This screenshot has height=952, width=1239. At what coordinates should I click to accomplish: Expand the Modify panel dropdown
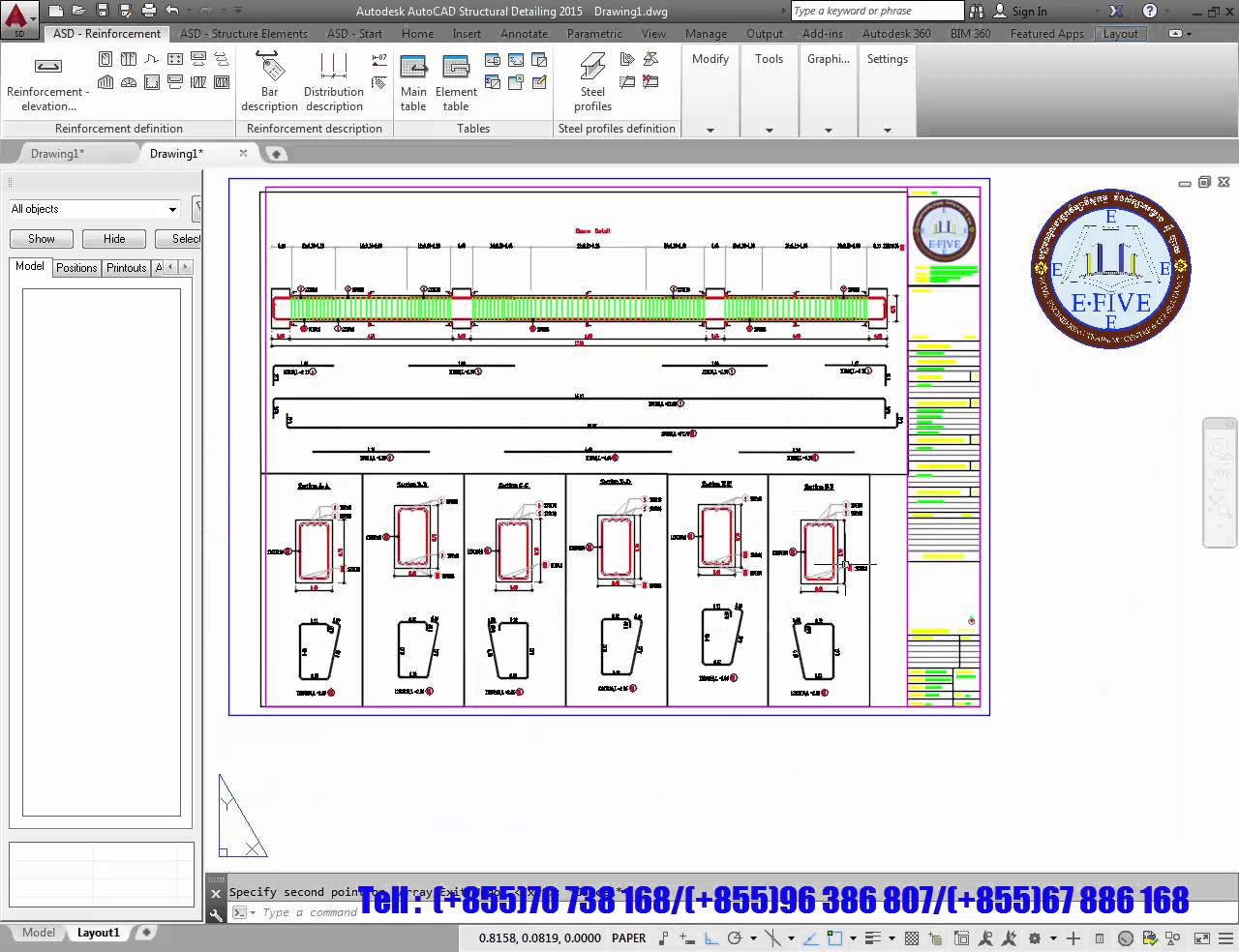[x=710, y=128]
